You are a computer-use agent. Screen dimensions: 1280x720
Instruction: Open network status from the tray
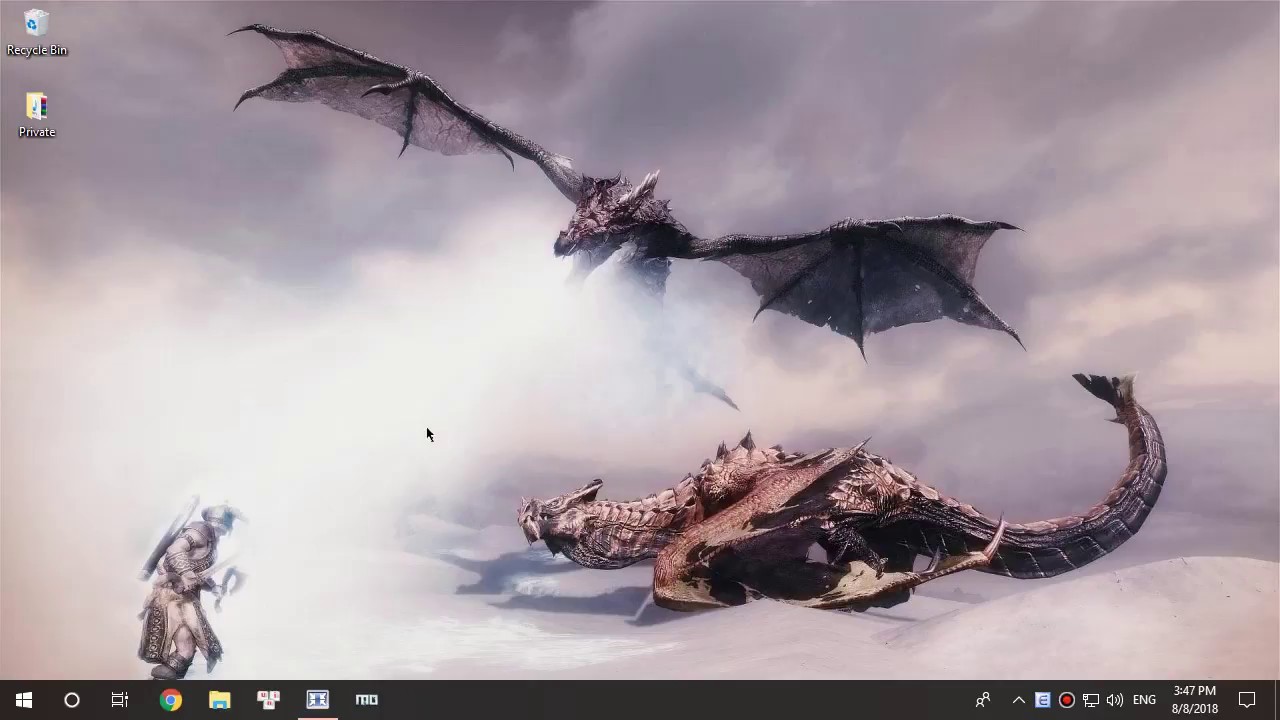pos(1091,700)
